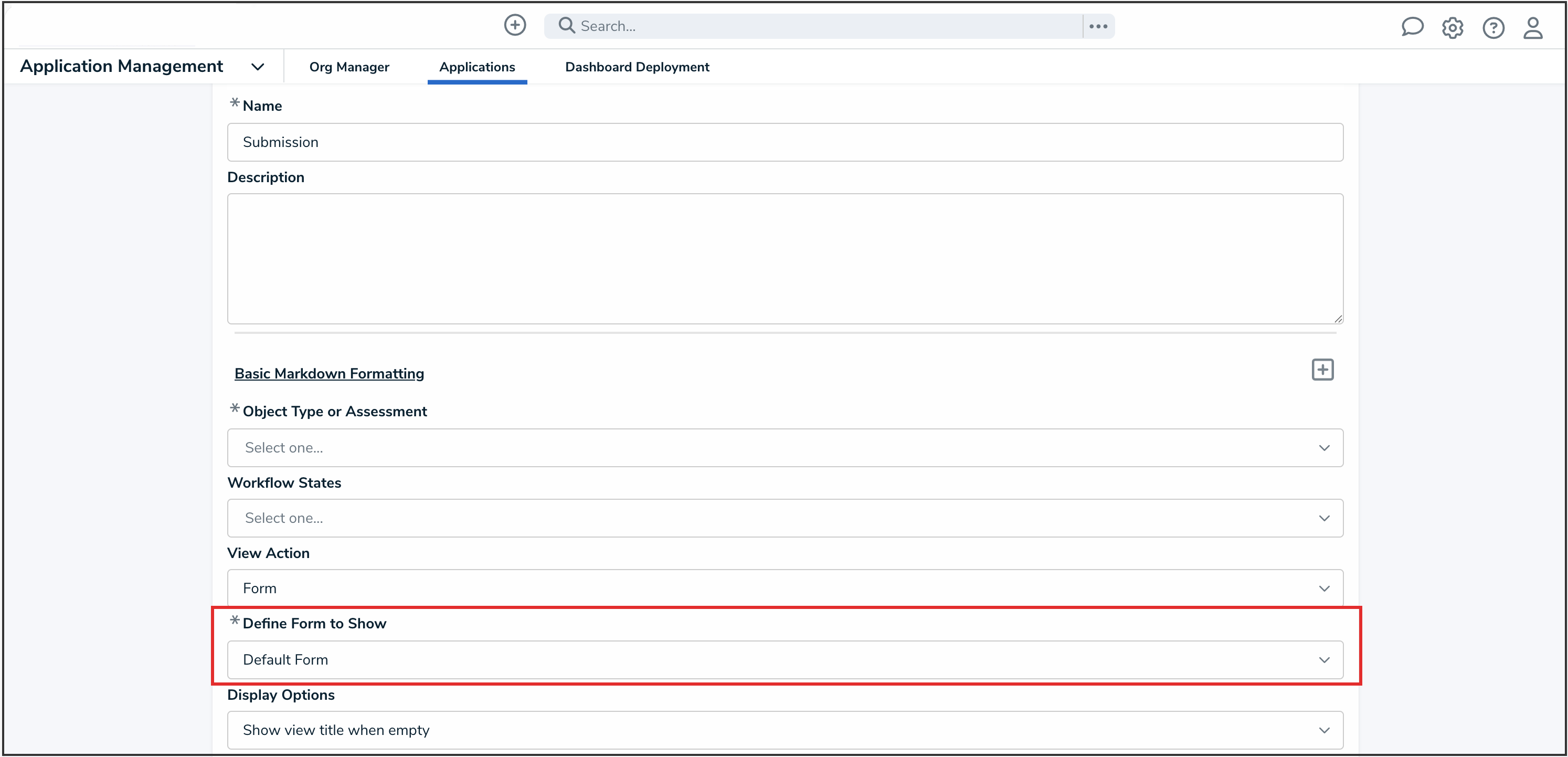Switch to the Org Manager tab
The image size is (1568, 757).
point(349,67)
